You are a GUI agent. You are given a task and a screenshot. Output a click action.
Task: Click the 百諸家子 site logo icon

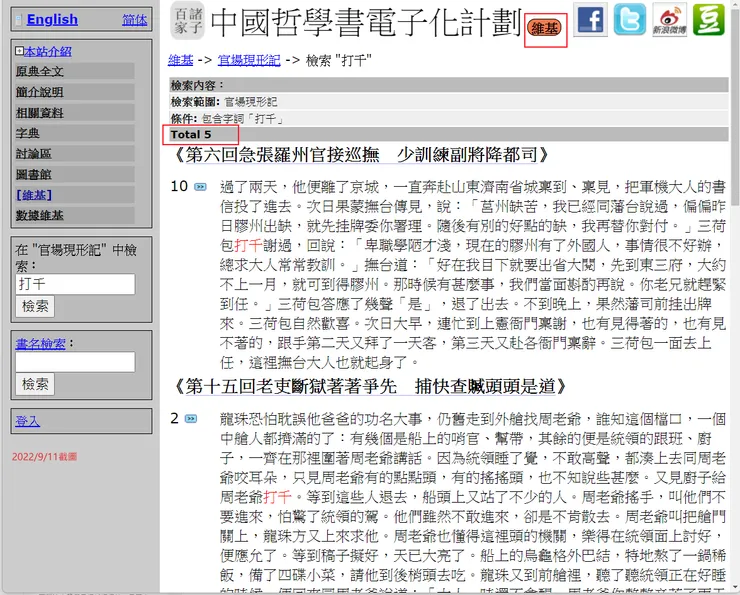(x=188, y=21)
